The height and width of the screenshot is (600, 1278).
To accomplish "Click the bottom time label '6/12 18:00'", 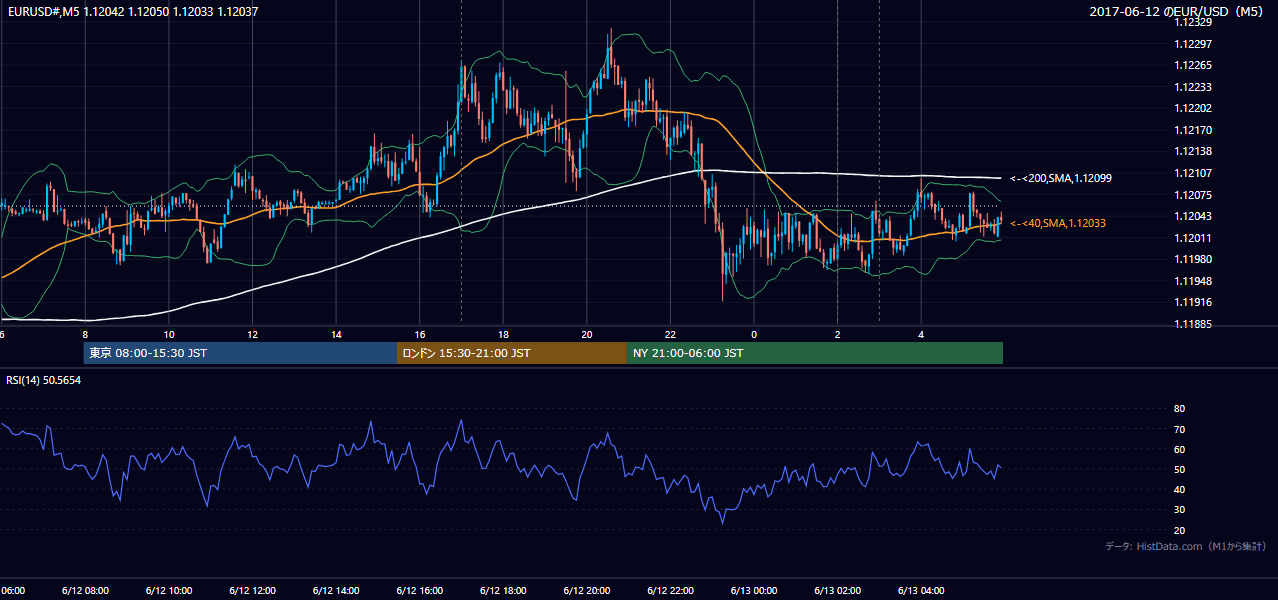I will click(503, 591).
